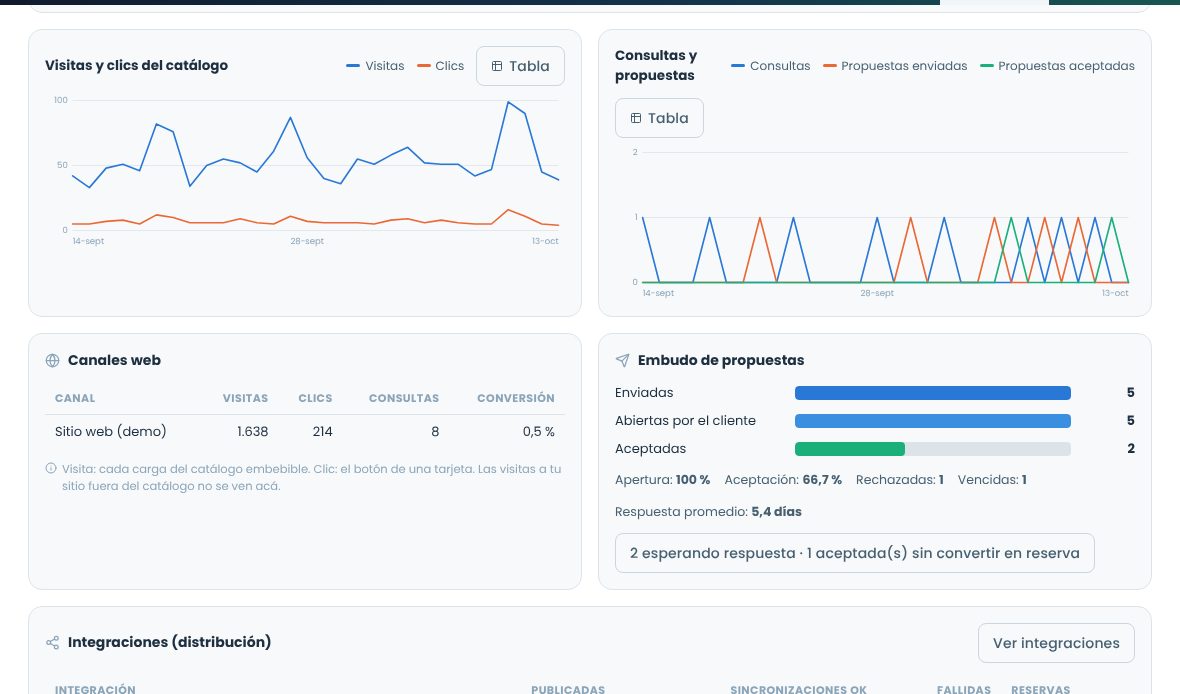Click Apertura: 100 % statistic

tap(662, 479)
